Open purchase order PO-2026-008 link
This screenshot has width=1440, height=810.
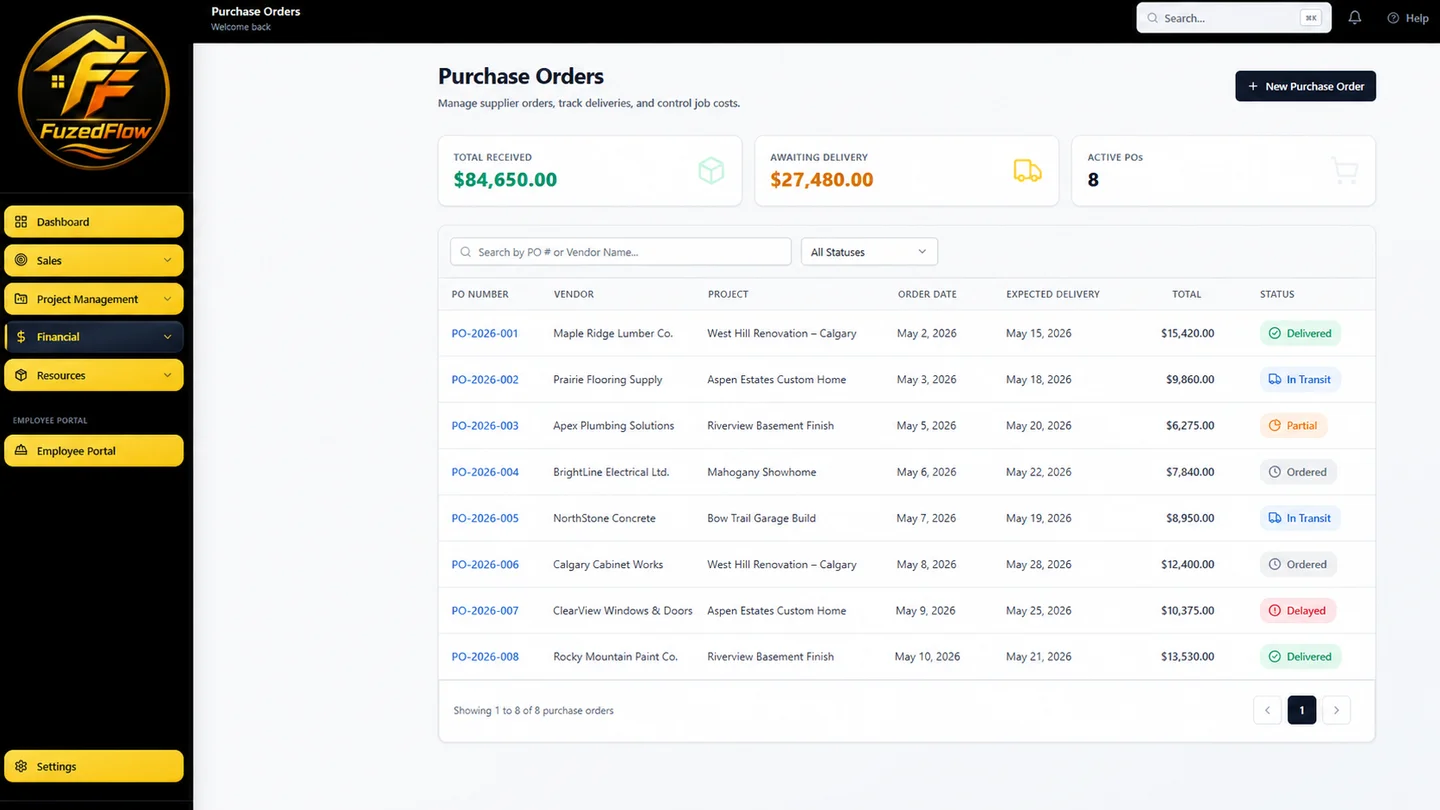[x=485, y=657]
